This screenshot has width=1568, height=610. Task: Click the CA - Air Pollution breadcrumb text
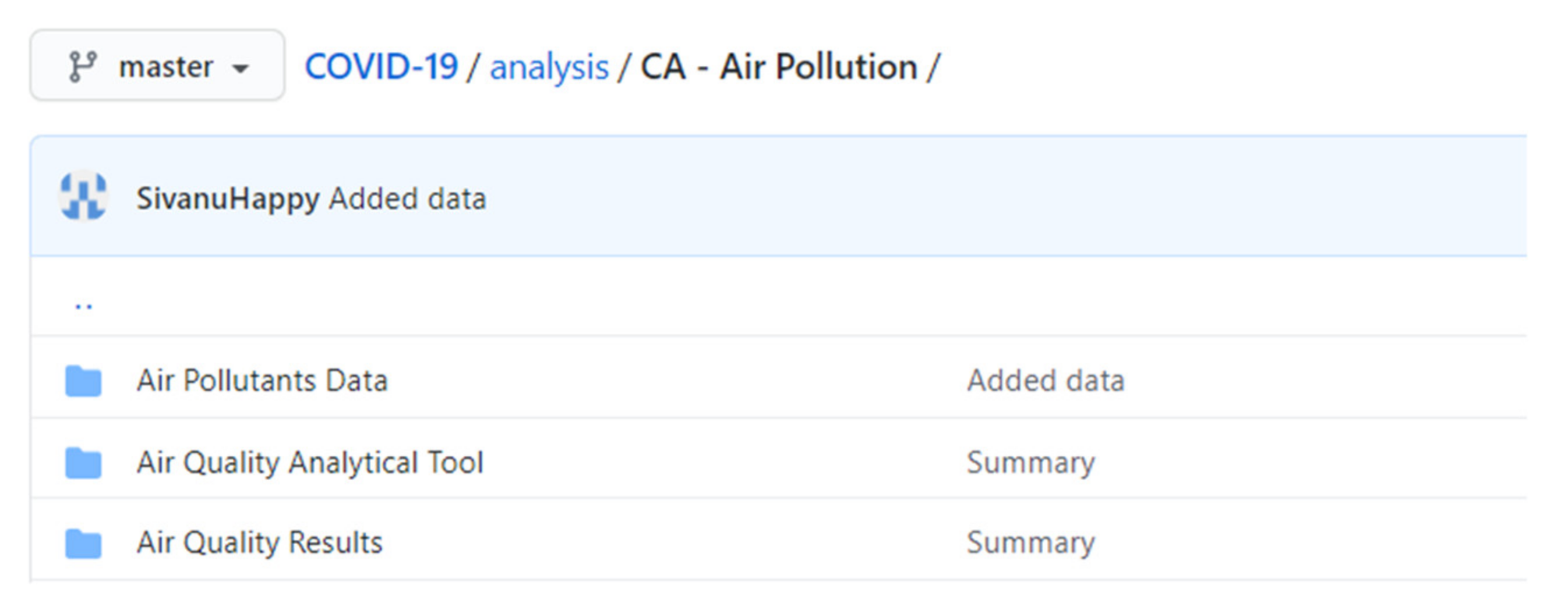click(779, 66)
